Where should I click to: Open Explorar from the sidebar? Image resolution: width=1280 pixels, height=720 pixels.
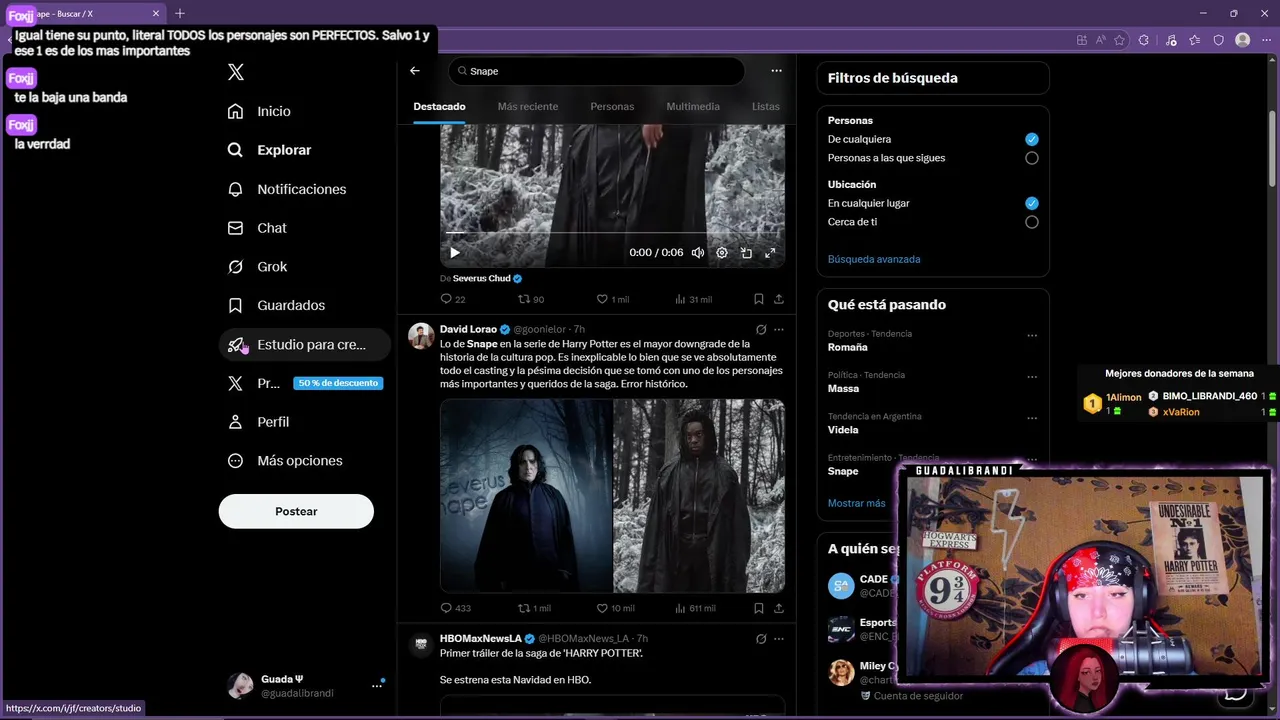coord(270,150)
